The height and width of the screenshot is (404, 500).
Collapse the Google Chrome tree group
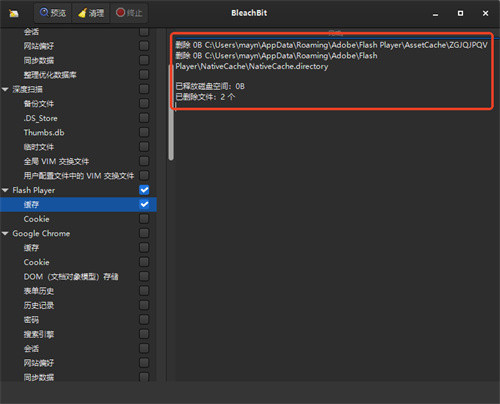5,233
